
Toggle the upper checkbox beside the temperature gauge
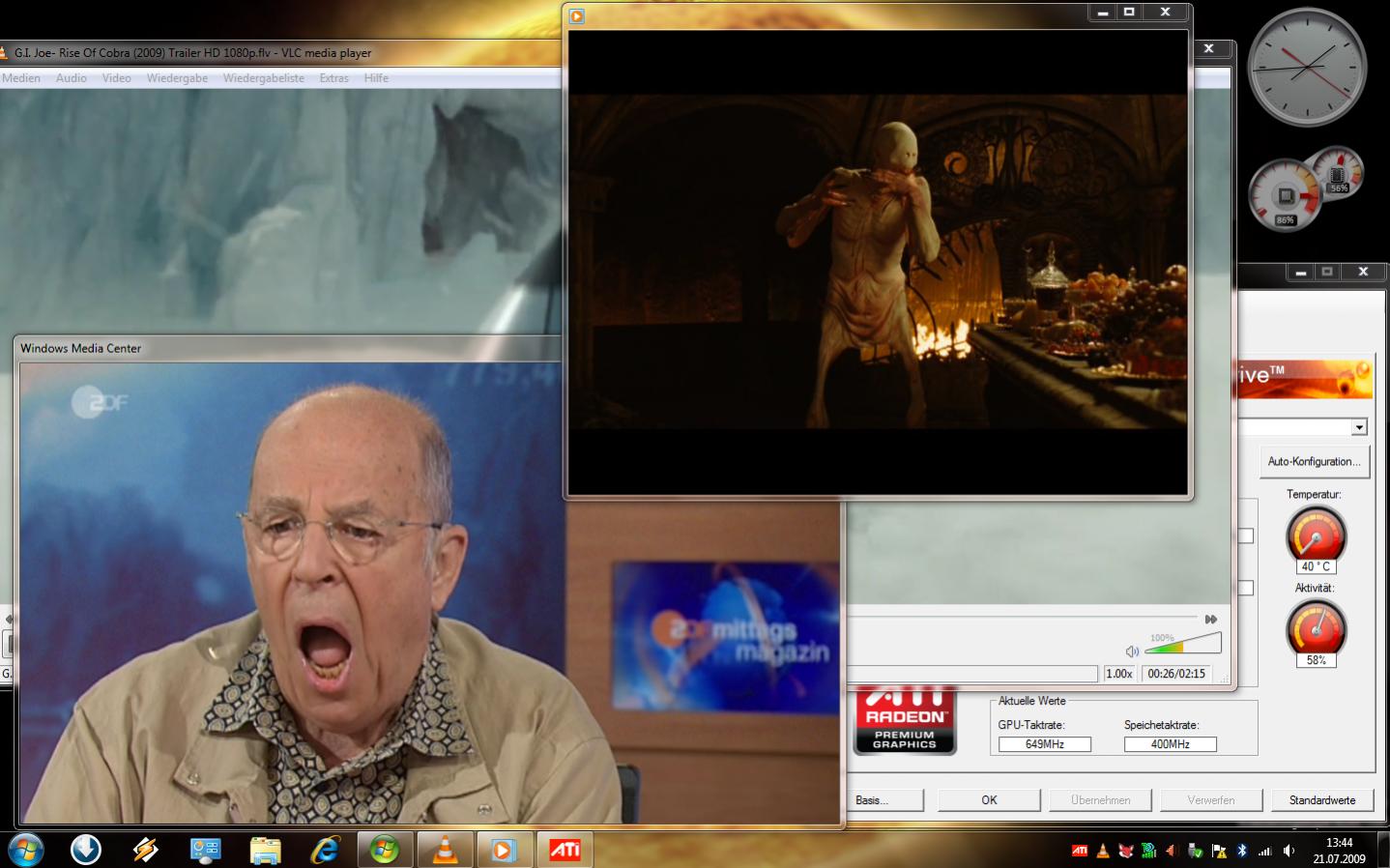pos(1246,535)
